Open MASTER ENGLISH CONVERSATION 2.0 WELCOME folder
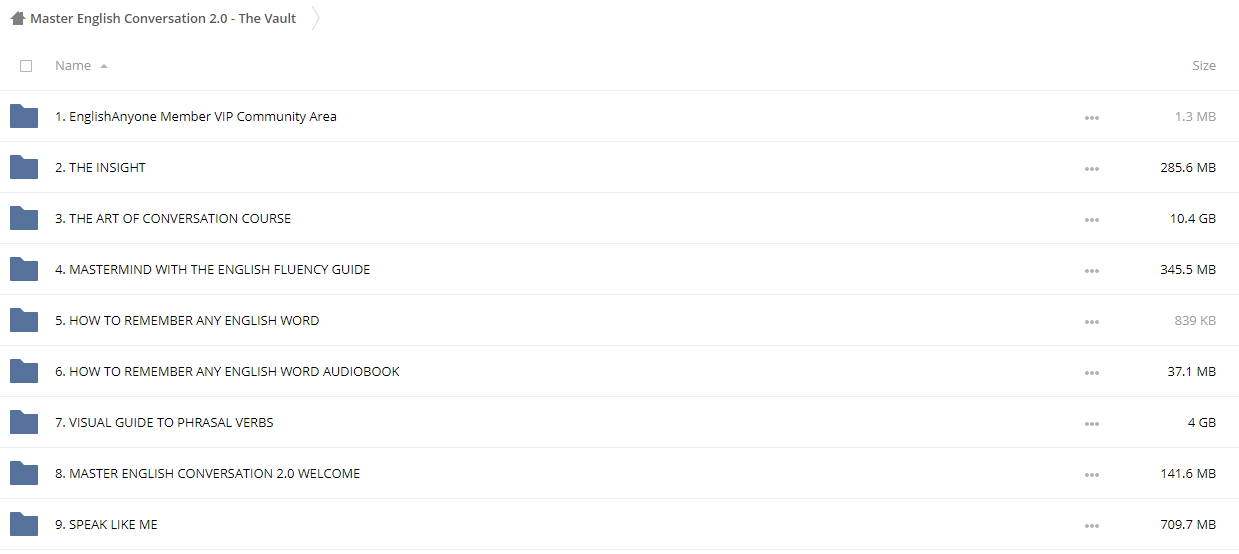The image size is (1239, 554). (207, 473)
